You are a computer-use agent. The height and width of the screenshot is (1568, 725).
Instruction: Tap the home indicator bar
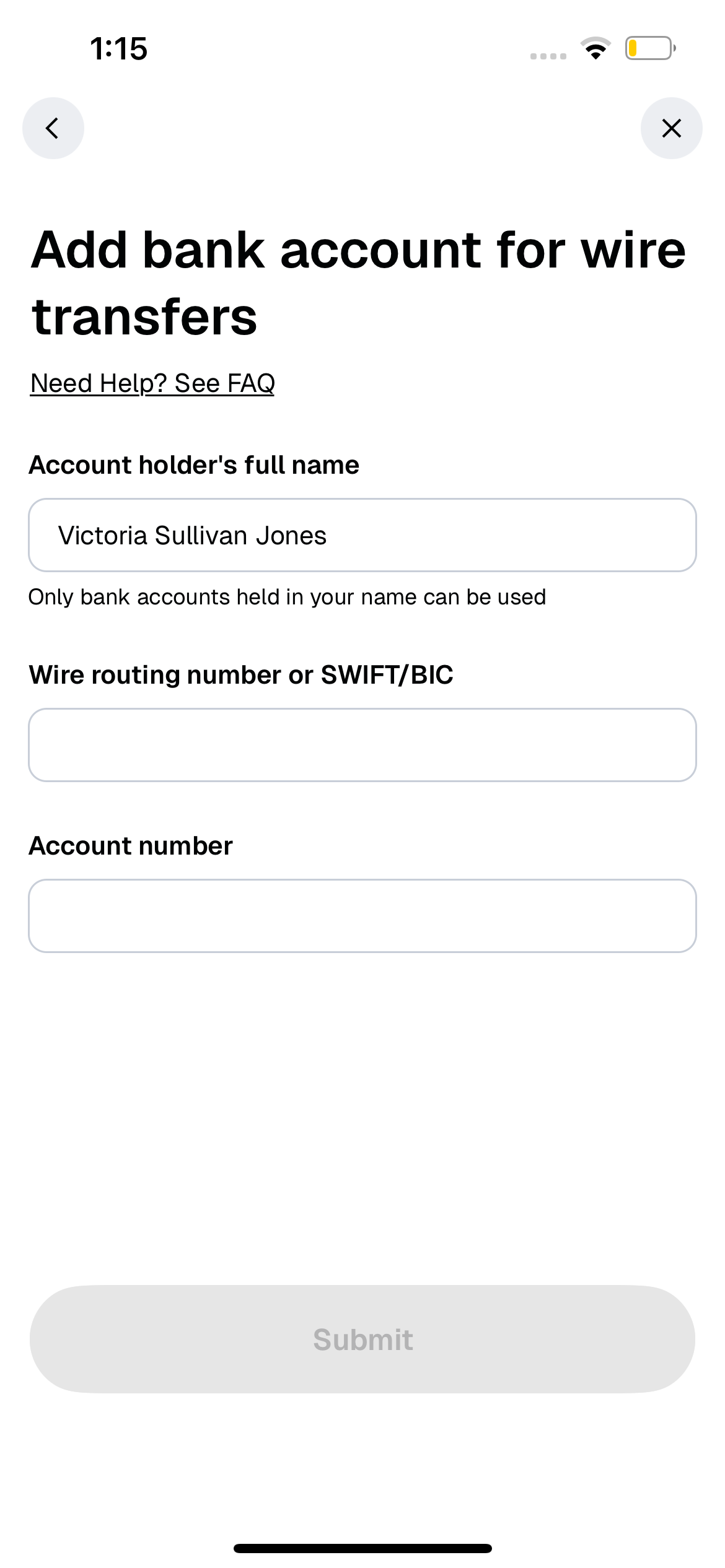(362, 1548)
